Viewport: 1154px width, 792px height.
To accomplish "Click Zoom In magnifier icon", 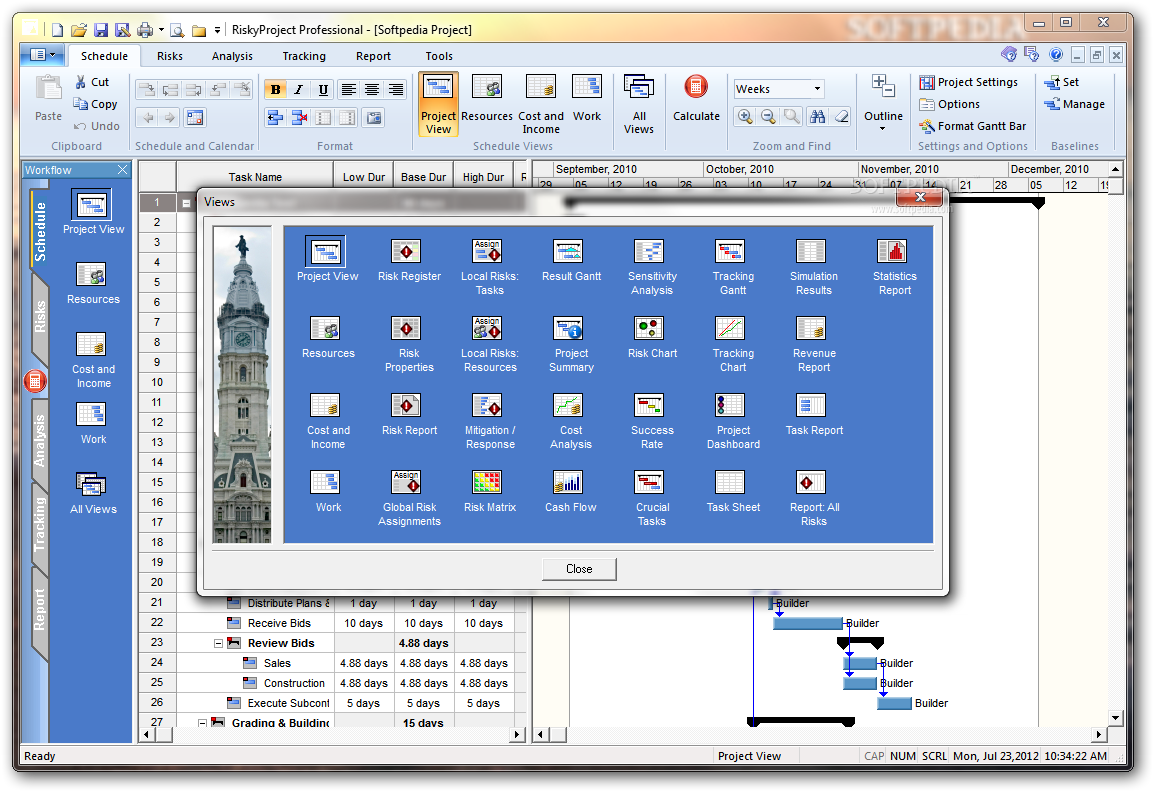I will pyautogui.click(x=745, y=116).
